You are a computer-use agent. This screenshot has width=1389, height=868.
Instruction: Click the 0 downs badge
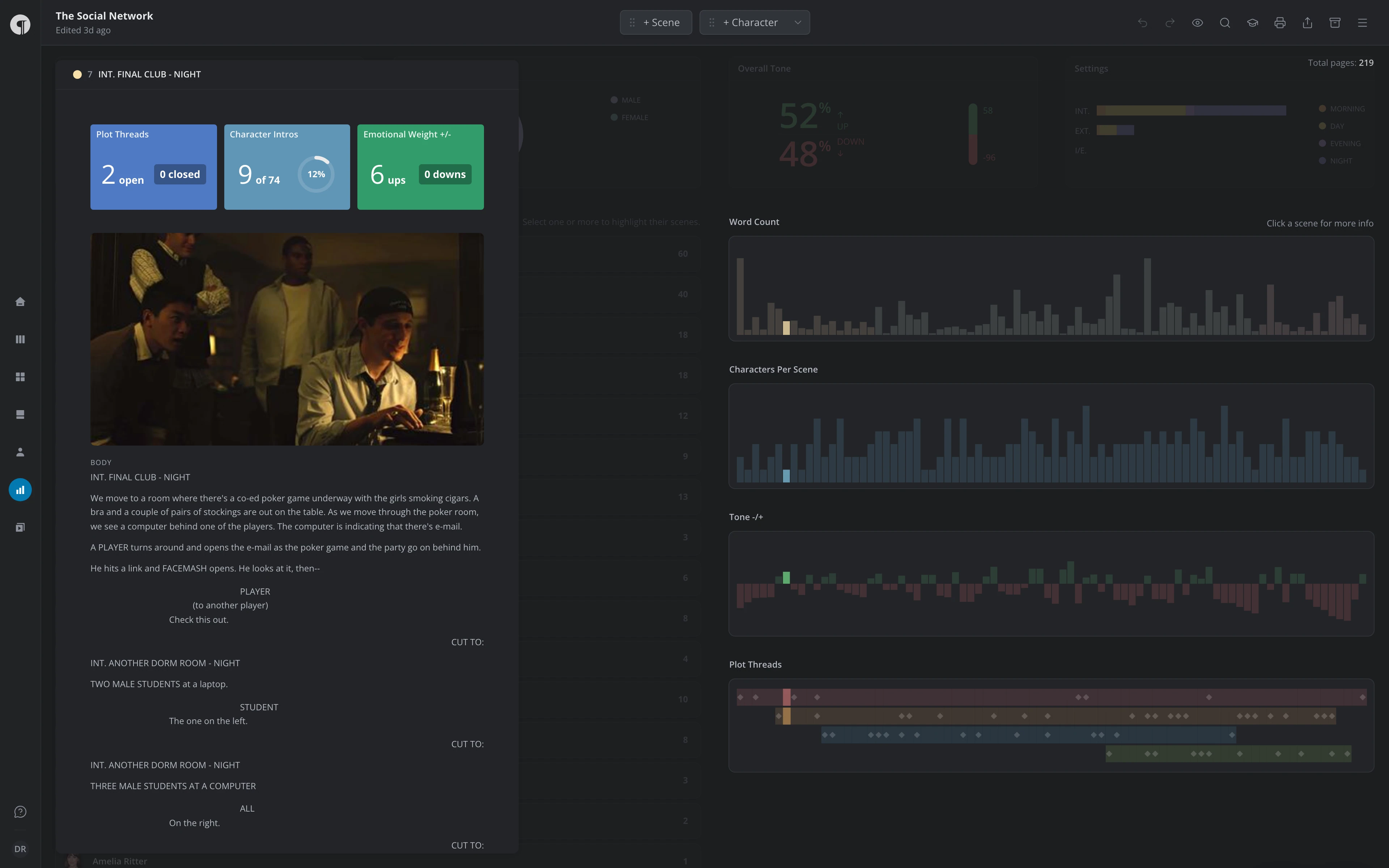click(x=445, y=175)
